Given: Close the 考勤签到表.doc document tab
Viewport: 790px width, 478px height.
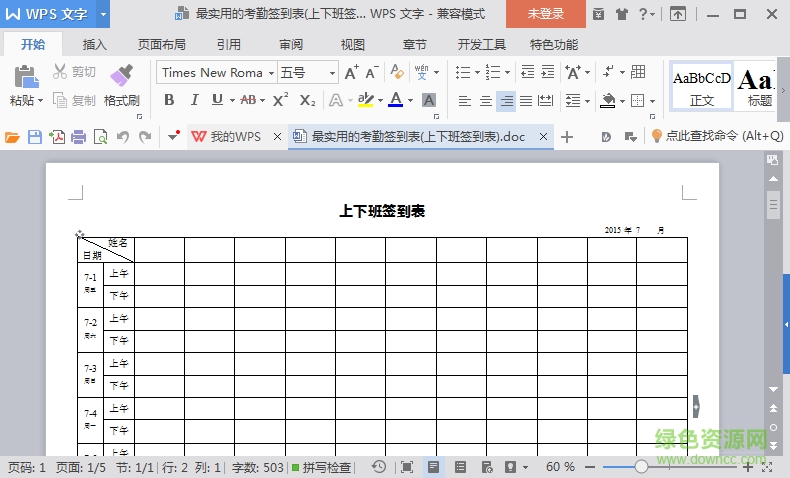Looking at the screenshot, I should pos(543,136).
